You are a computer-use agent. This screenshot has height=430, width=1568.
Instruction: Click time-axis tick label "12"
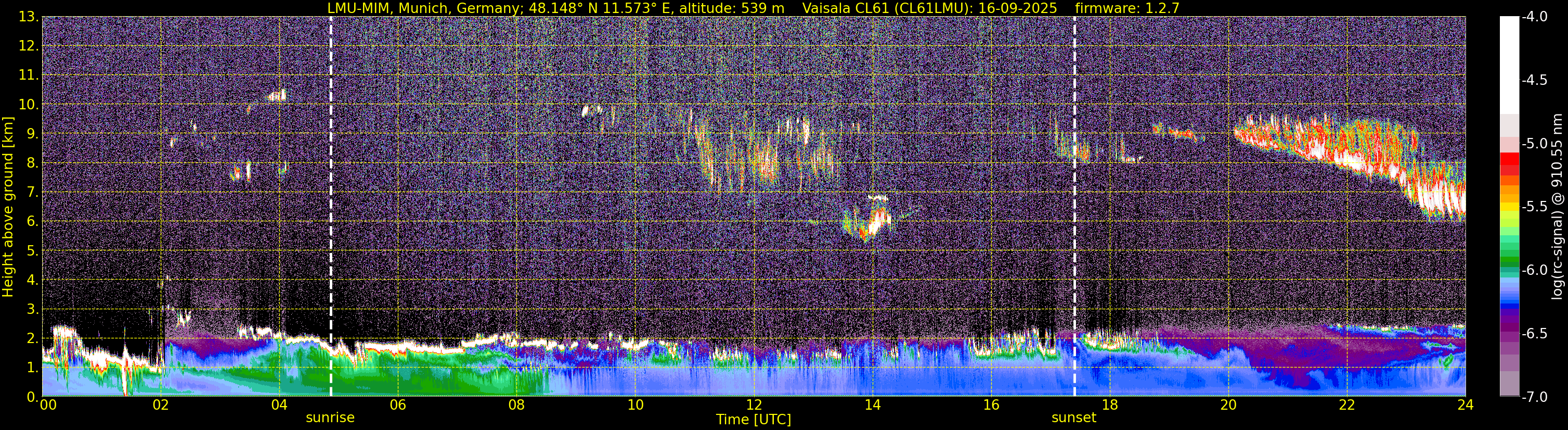754,405
